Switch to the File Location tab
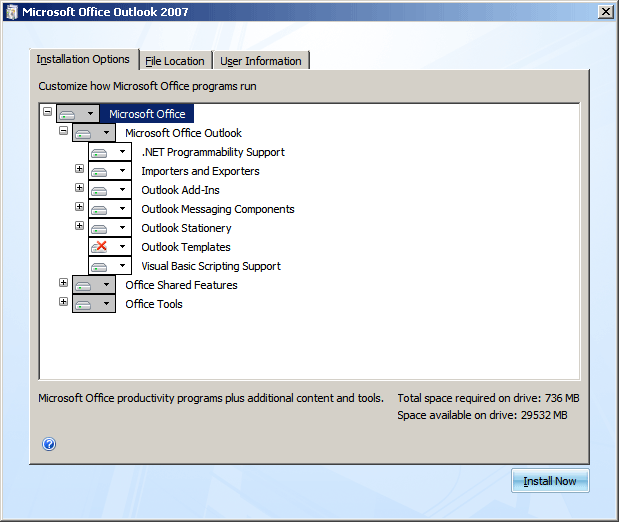619x522 pixels. pos(175,61)
